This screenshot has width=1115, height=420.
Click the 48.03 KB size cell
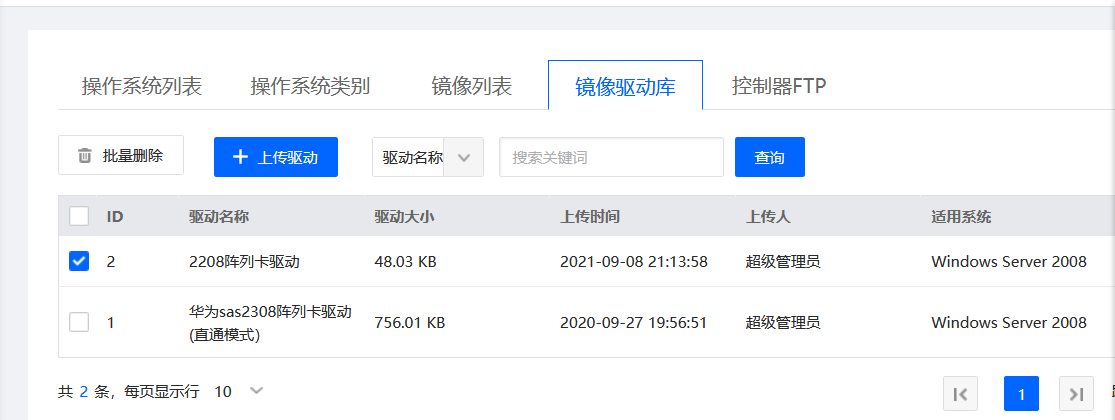[x=405, y=262]
